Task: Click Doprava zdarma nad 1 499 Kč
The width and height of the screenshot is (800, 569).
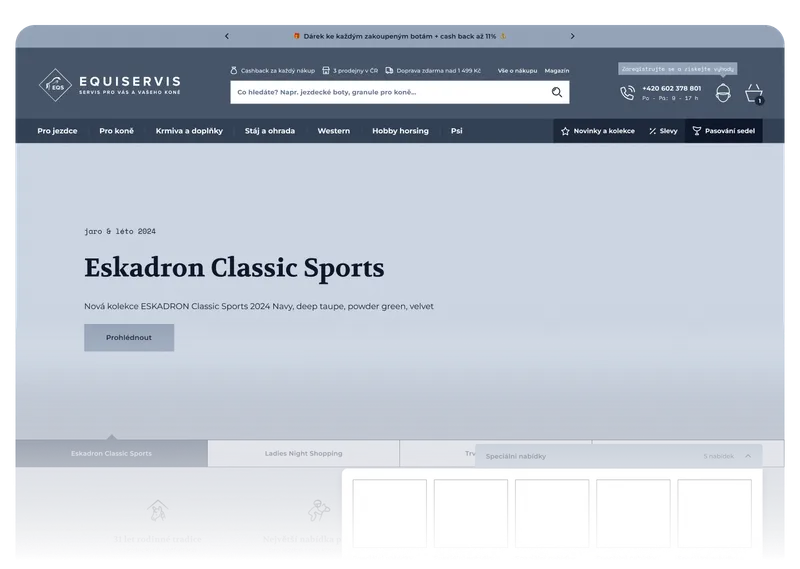Action: tap(438, 71)
